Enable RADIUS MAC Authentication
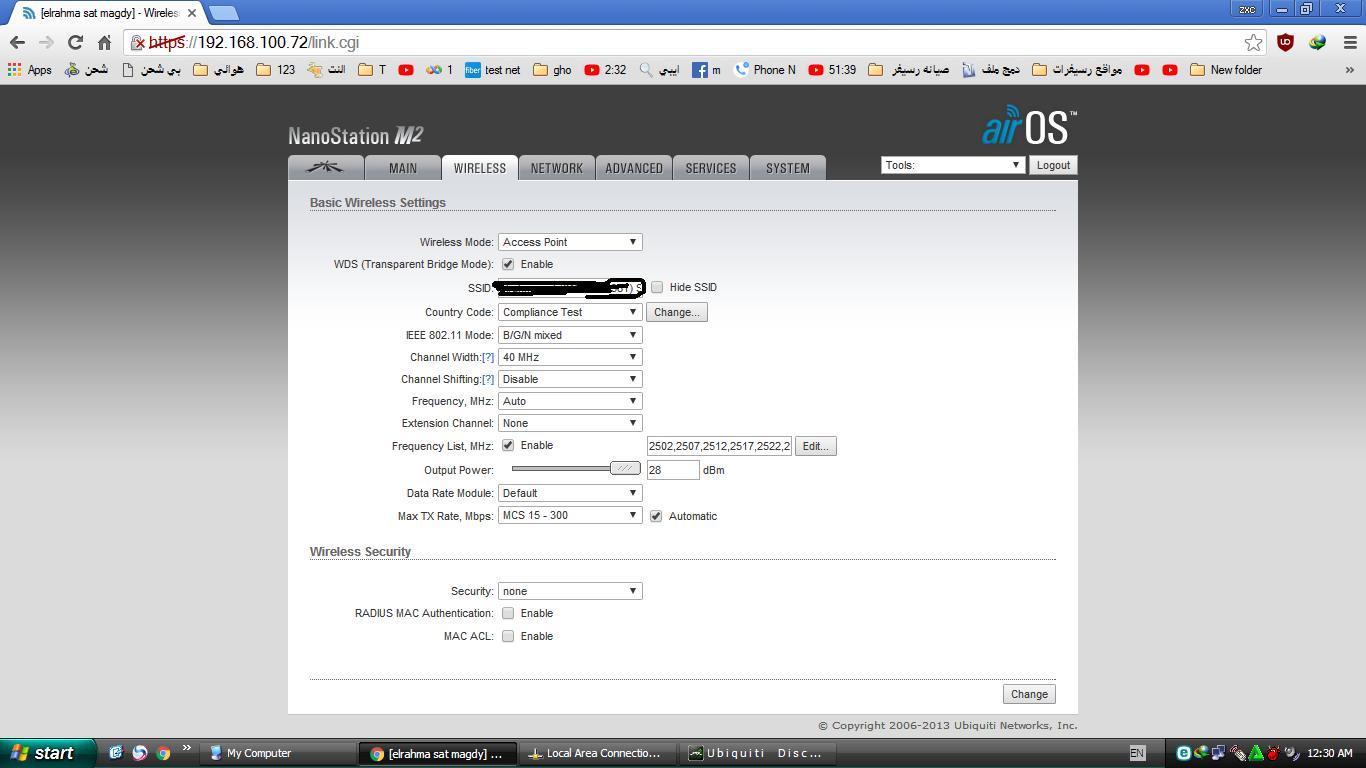 point(508,613)
